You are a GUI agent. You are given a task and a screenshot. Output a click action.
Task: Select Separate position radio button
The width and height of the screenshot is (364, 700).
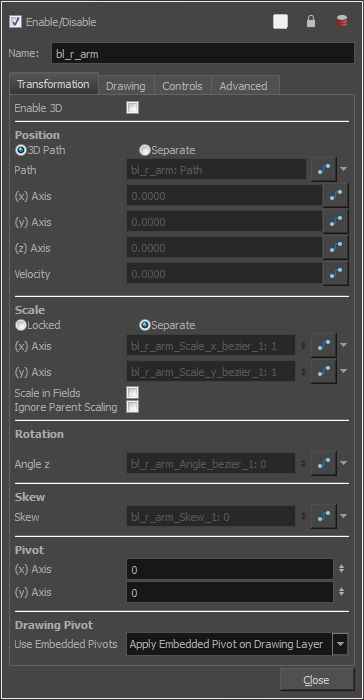(145, 150)
